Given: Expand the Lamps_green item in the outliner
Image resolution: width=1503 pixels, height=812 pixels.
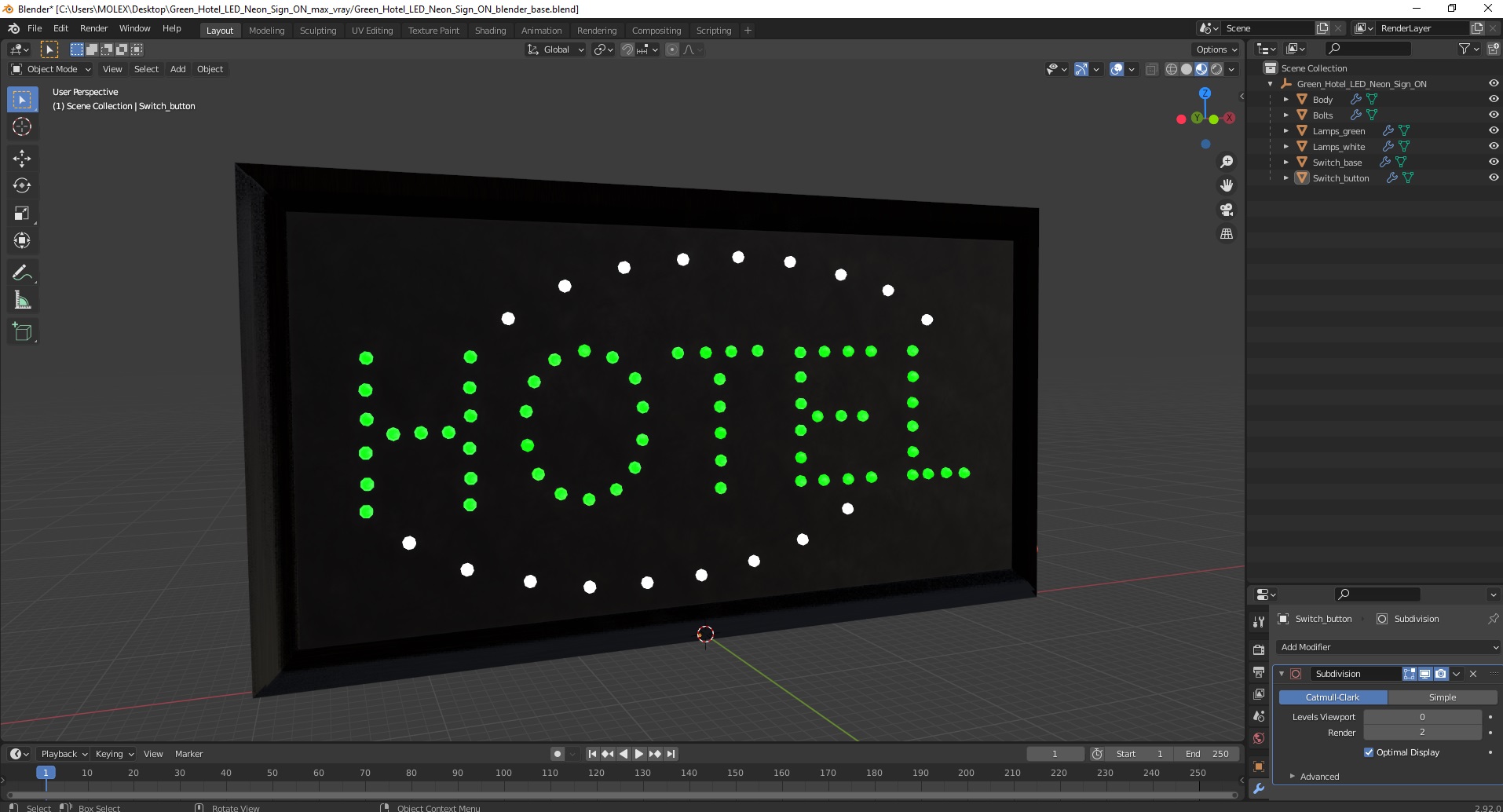Looking at the screenshot, I should [x=1285, y=131].
